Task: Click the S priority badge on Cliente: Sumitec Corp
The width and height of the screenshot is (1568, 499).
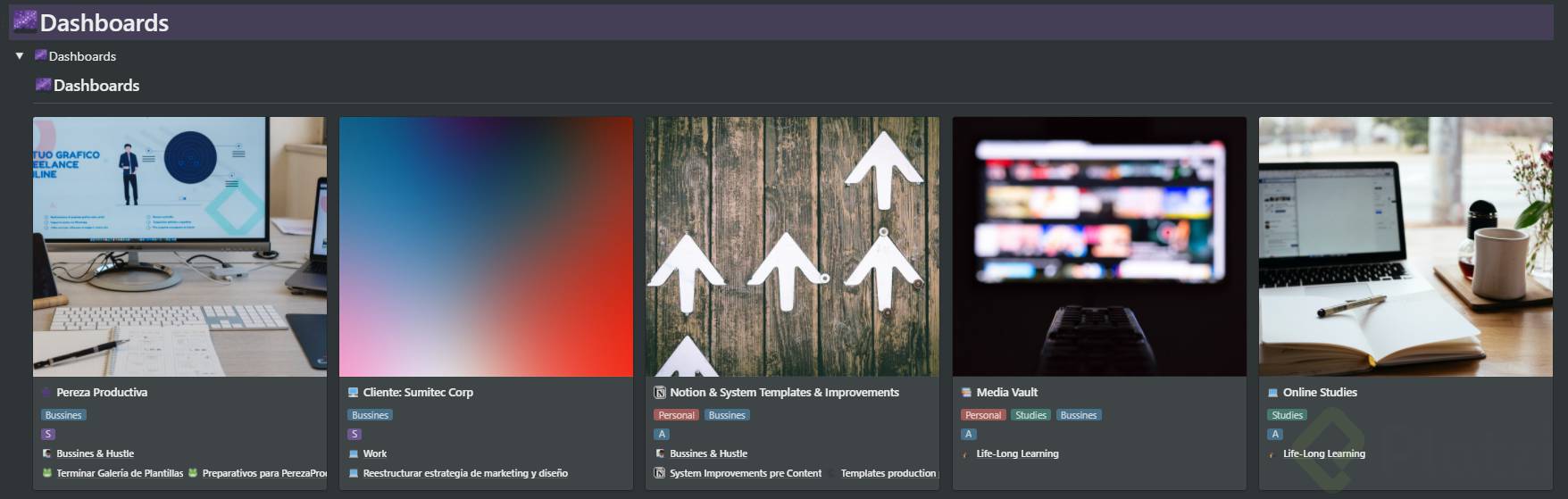Action: pos(354,434)
